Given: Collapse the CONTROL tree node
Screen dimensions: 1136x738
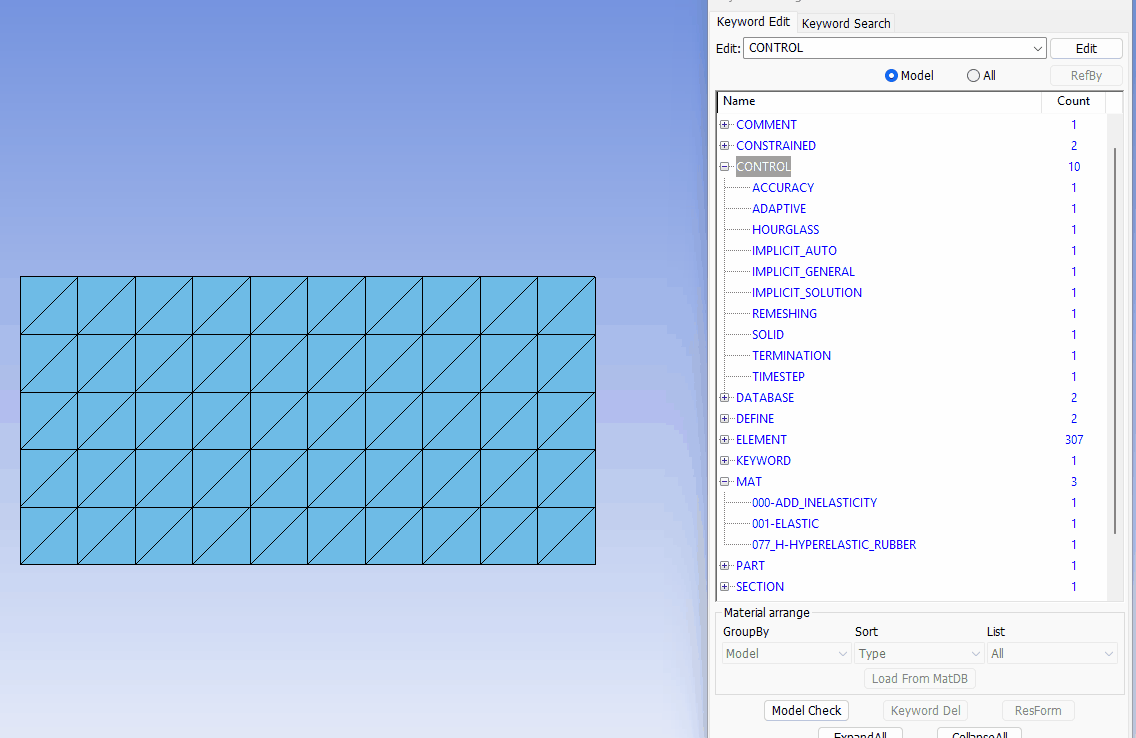Looking at the screenshot, I should coord(725,167).
